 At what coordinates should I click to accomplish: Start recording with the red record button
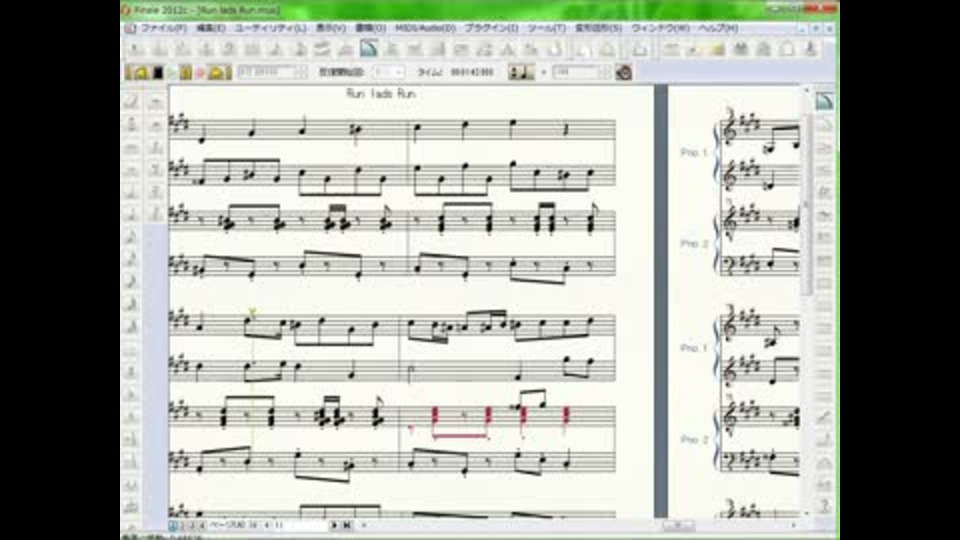(200, 73)
